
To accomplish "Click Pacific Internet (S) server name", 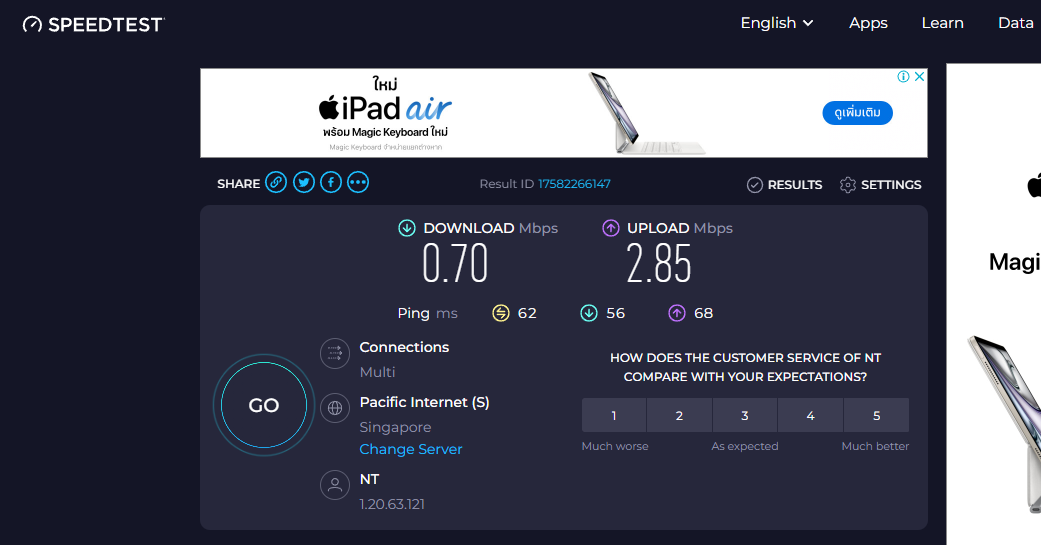I will (424, 402).
